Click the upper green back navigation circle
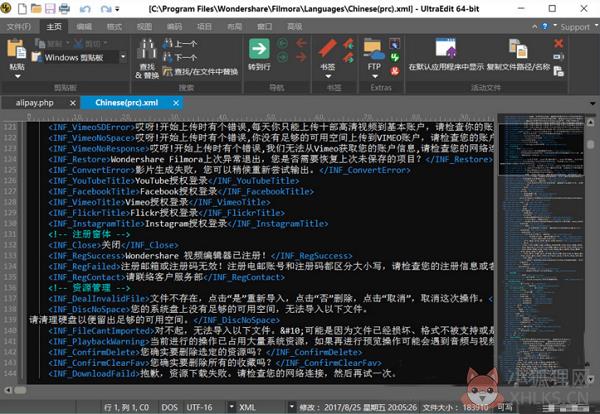This screenshot has height=414, width=600. [282, 44]
